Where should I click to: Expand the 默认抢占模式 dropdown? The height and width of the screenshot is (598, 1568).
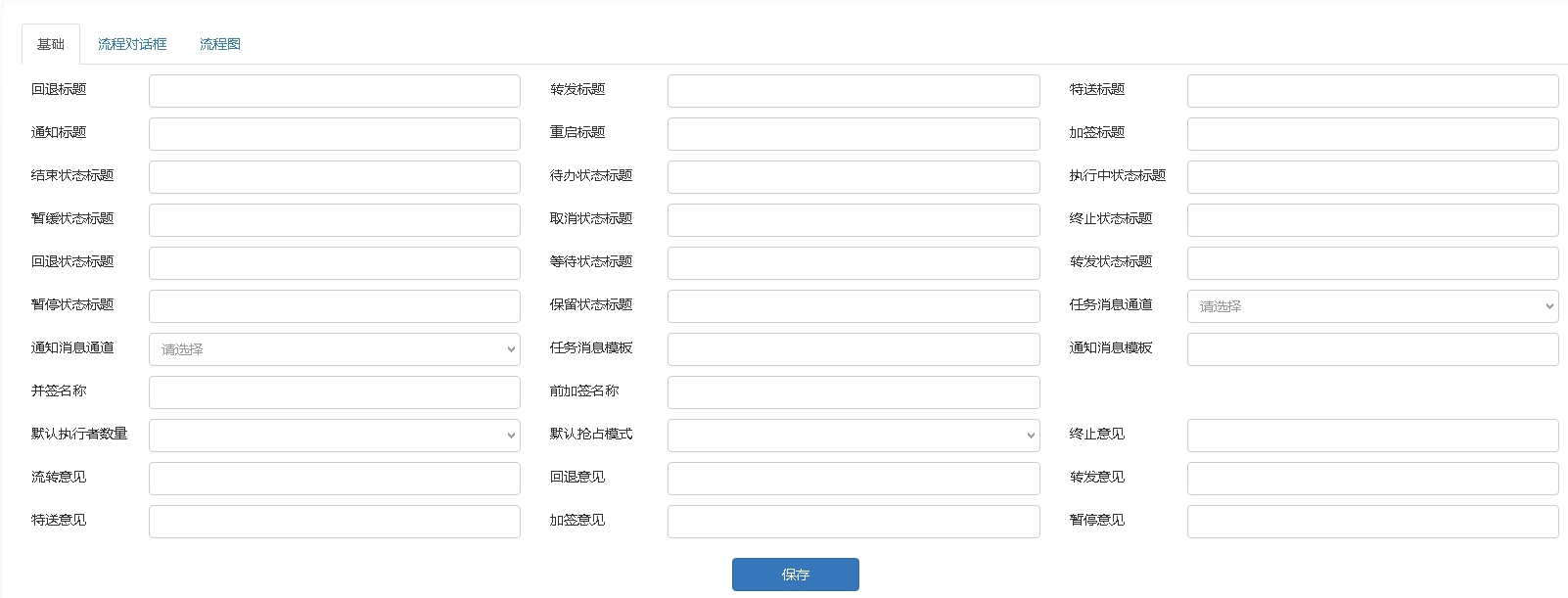pos(853,436)
